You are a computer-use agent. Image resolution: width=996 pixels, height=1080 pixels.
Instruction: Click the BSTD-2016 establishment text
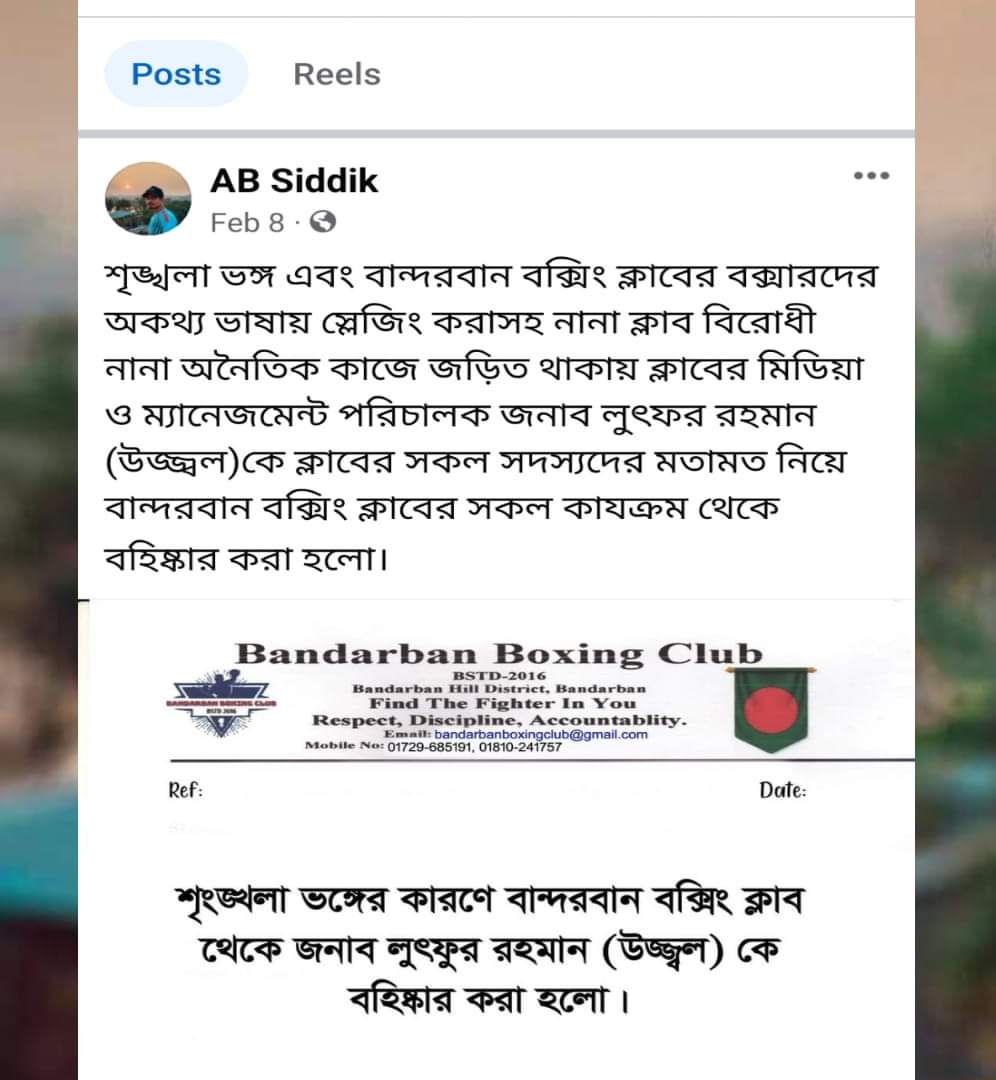[499, 676]
